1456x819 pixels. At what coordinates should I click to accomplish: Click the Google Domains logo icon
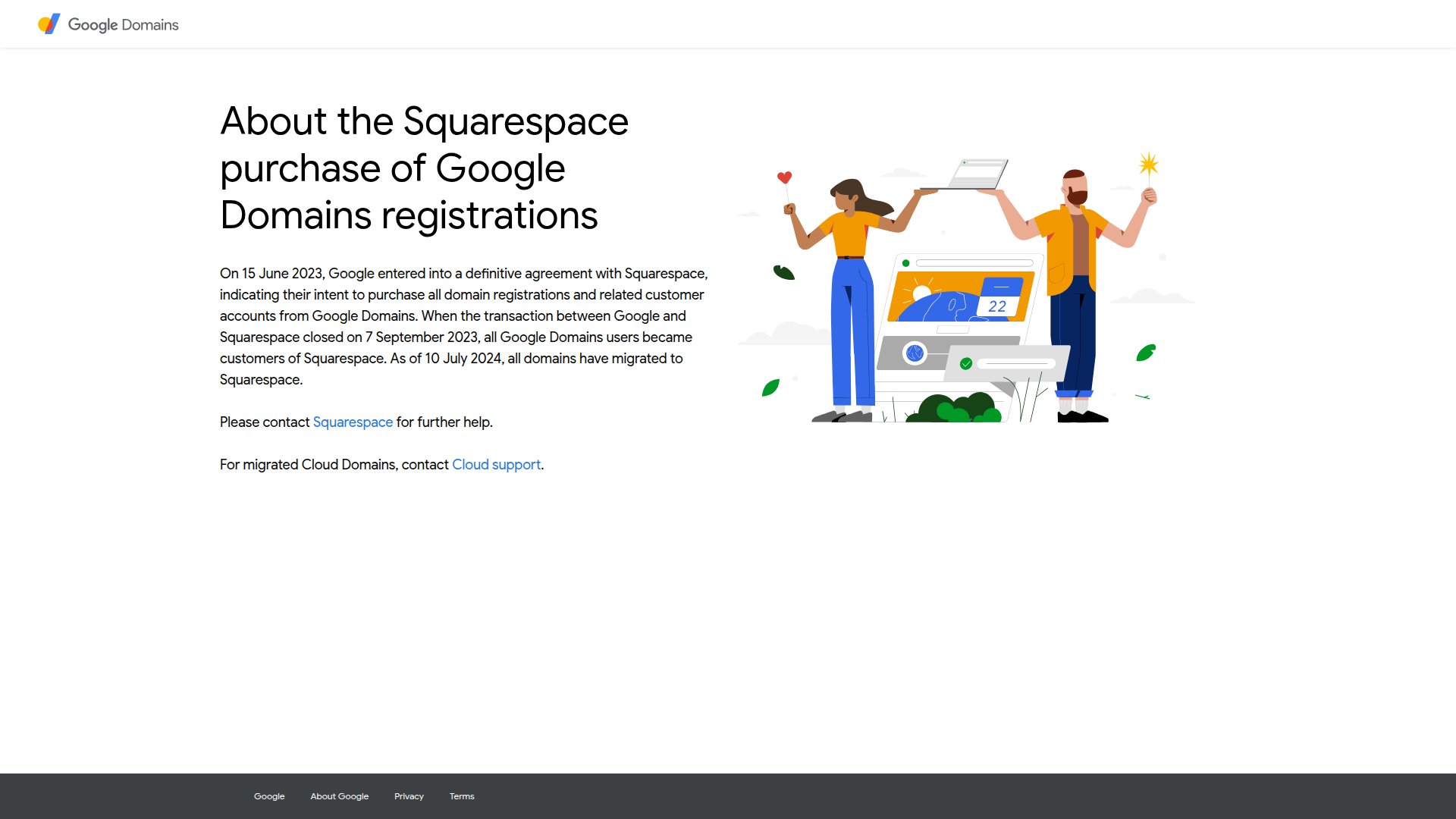(x=49, y=24)
